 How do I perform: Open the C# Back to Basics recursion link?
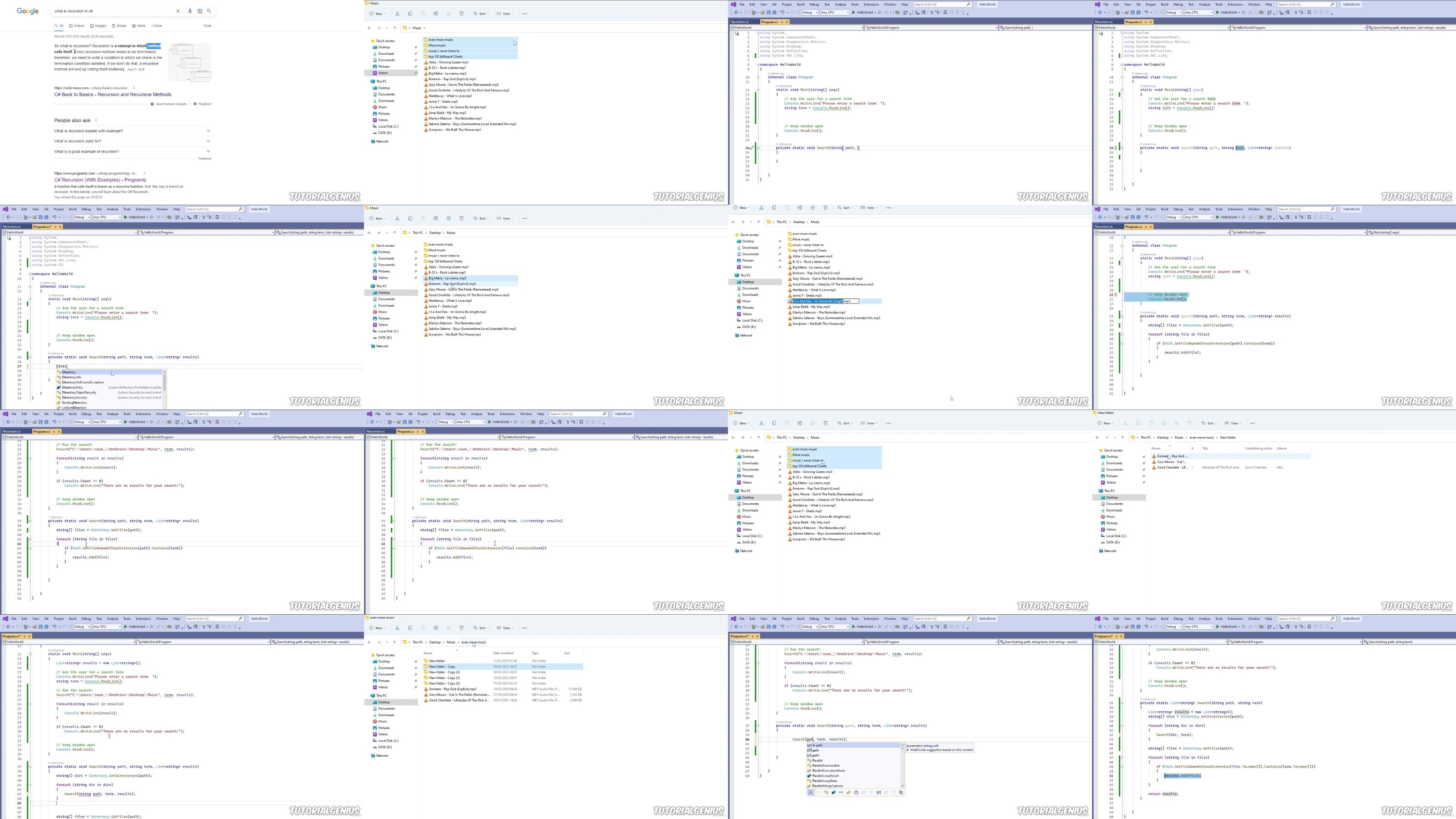(112, 94)
